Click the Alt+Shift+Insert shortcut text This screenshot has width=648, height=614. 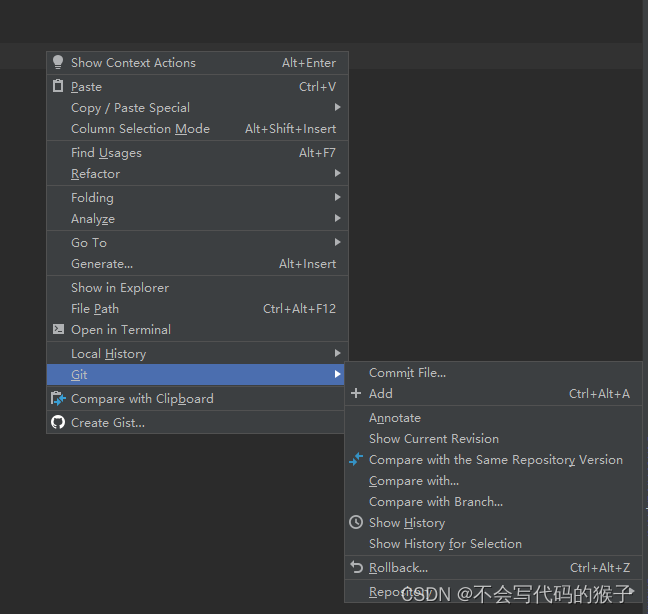tap(291, 129)
